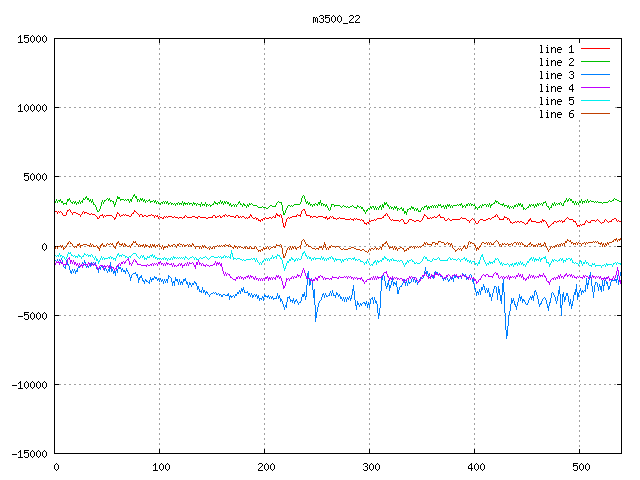Click the 100 tick label on the x-axis
The image size is (640, 480).
pos(160,466)
